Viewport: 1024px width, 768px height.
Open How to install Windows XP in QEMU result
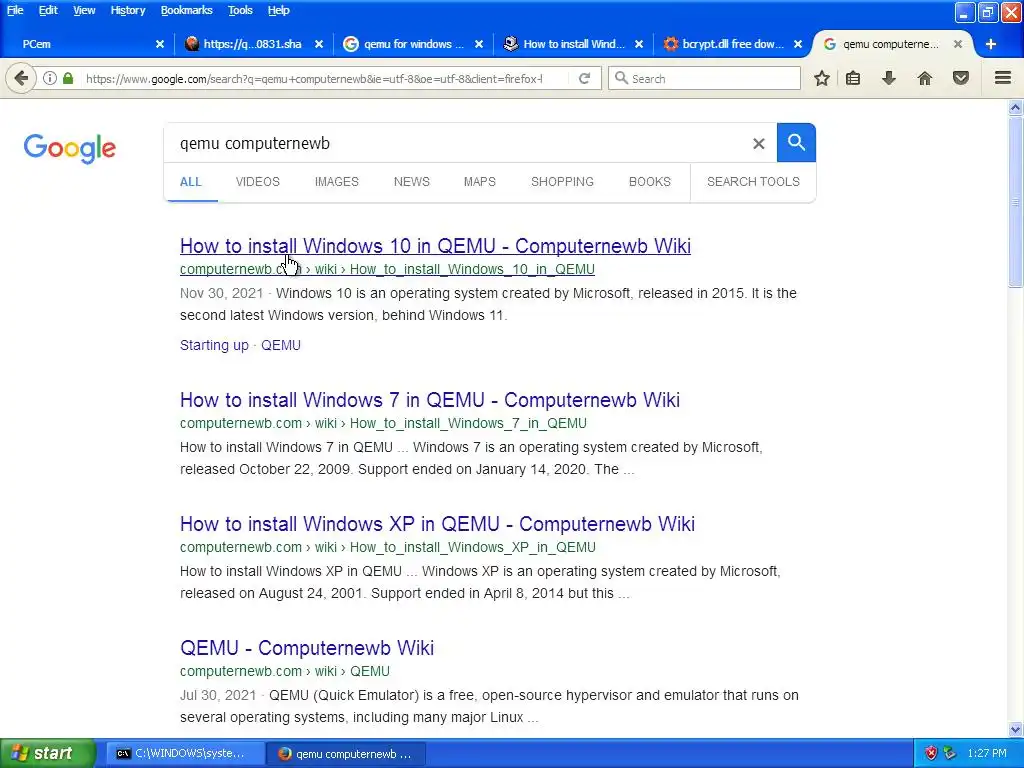pyautogui.click(x=437, y=524)
